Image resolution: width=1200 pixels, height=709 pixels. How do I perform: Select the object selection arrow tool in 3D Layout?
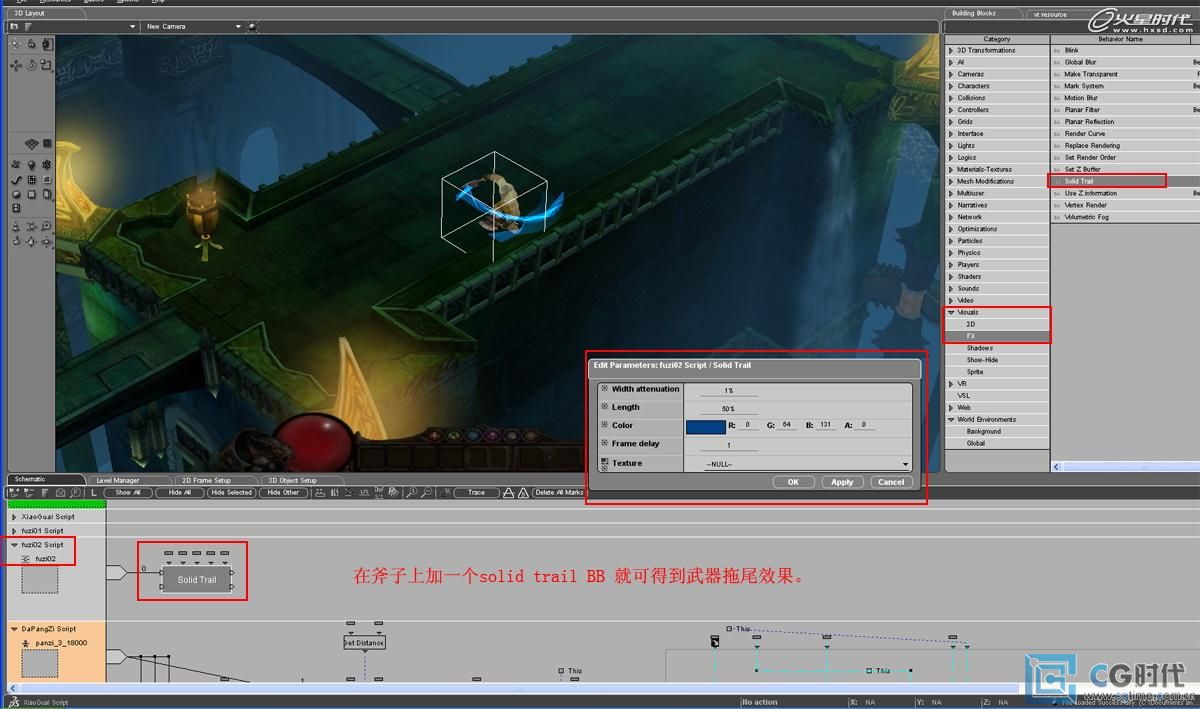pyautogui.click(x=15, y=44)
